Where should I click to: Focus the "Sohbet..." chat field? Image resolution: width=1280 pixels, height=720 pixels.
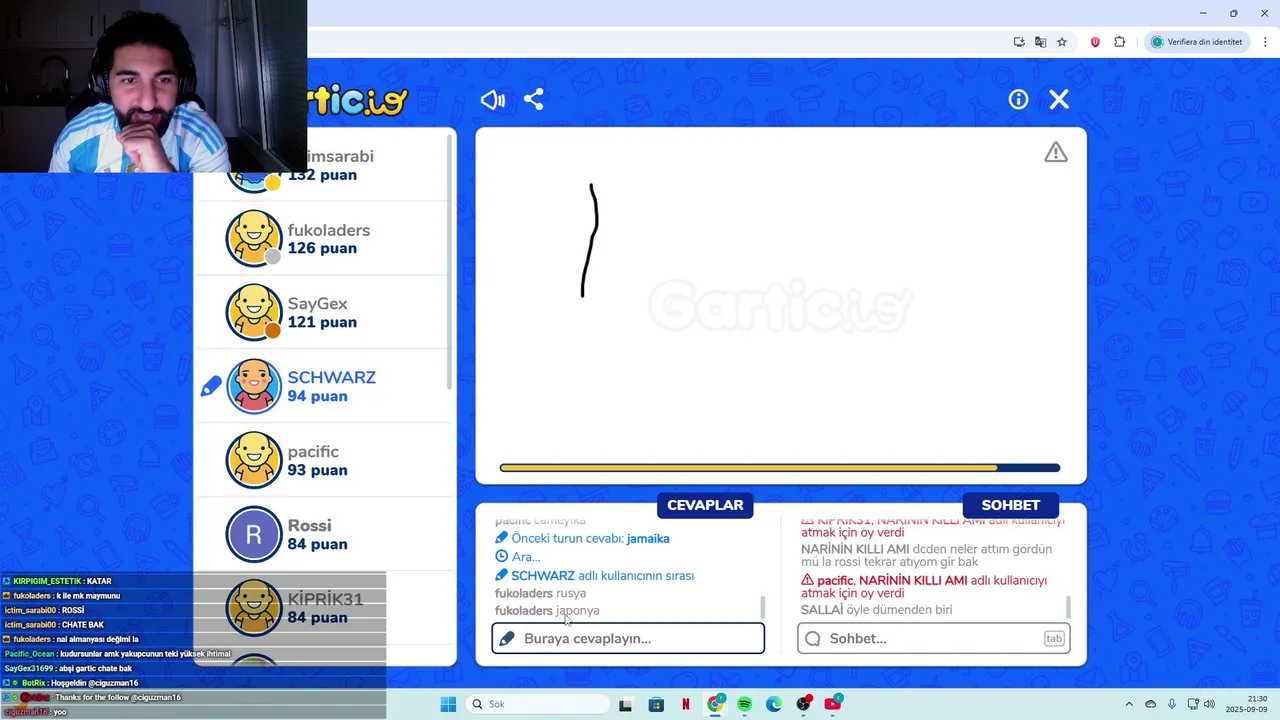click(933, 638)
